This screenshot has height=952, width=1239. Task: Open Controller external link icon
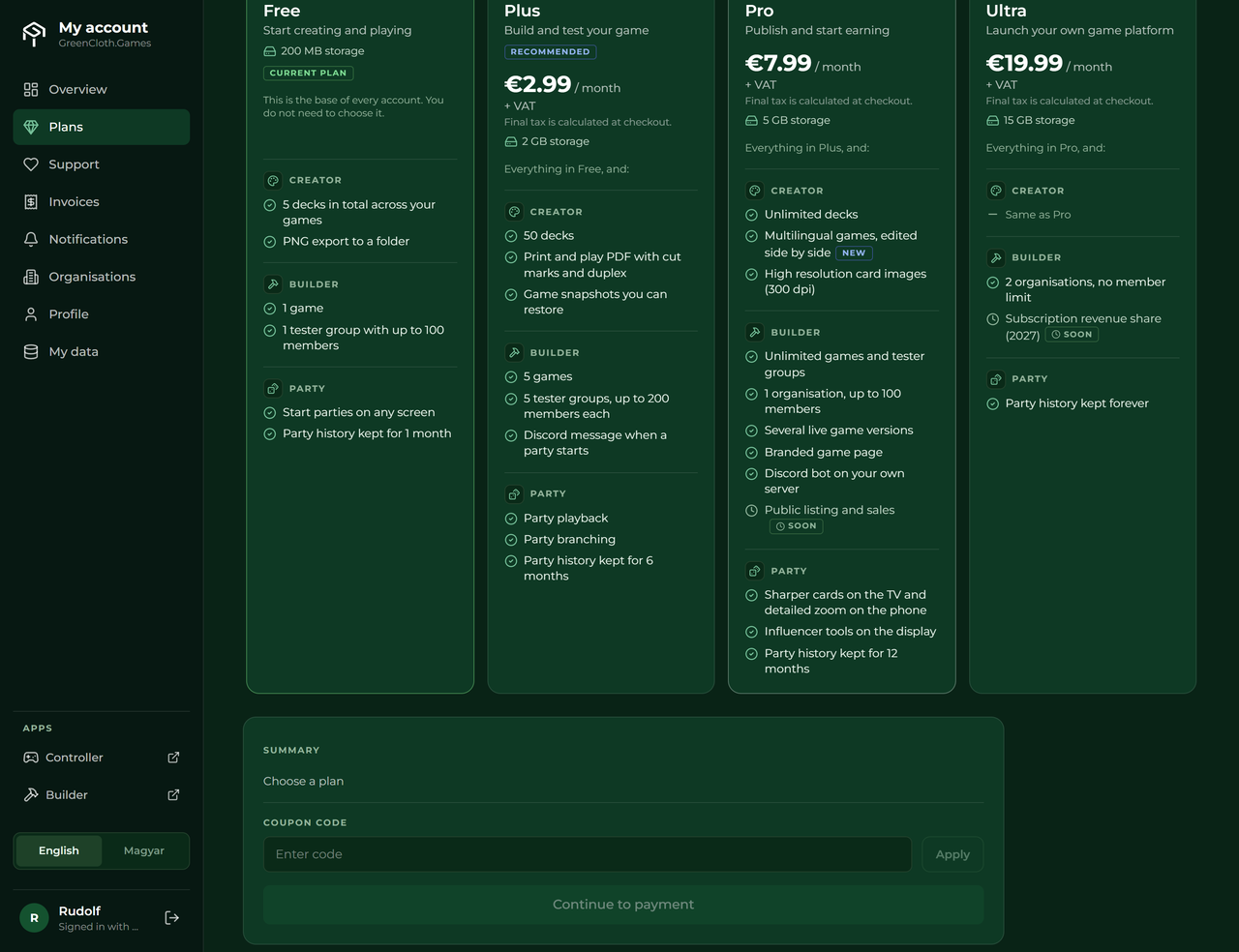pyautogui.click(x=173, y=758)
